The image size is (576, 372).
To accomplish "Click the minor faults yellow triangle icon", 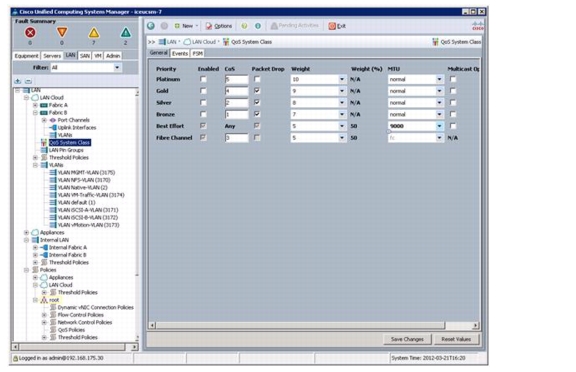I will 94,33.
